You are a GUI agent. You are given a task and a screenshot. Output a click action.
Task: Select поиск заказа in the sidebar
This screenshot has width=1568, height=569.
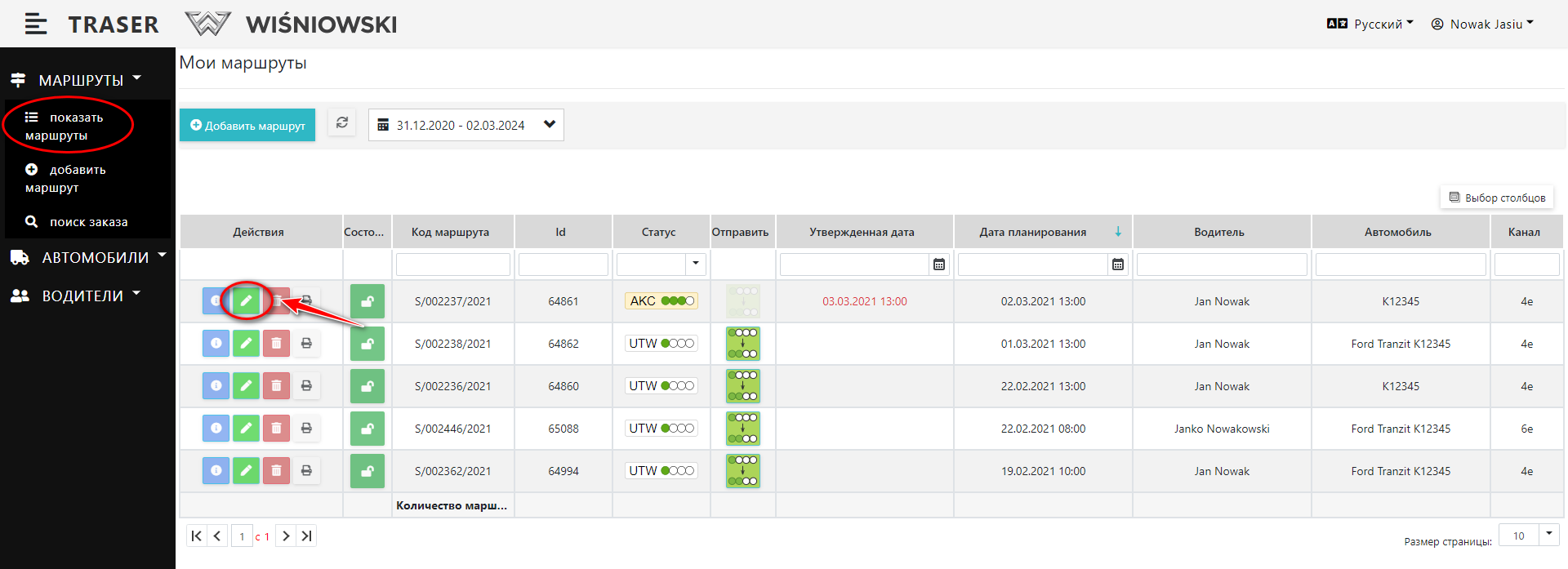pyautogui.click(x=78, y=222)
